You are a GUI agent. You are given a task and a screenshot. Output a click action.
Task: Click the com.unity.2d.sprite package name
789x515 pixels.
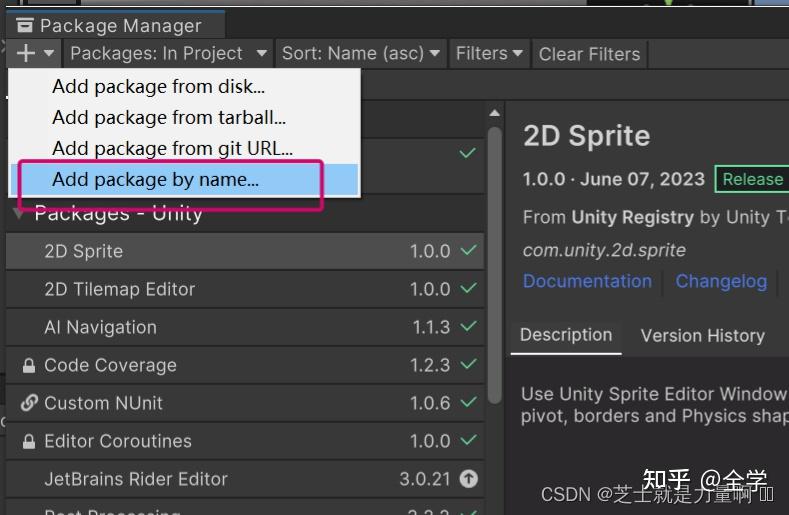[x=604, y=250]
